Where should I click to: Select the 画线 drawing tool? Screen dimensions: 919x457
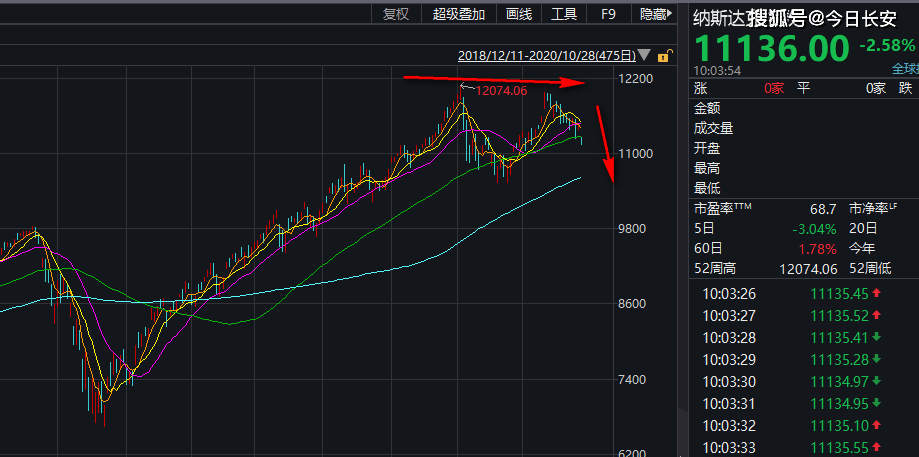[519, 14]
